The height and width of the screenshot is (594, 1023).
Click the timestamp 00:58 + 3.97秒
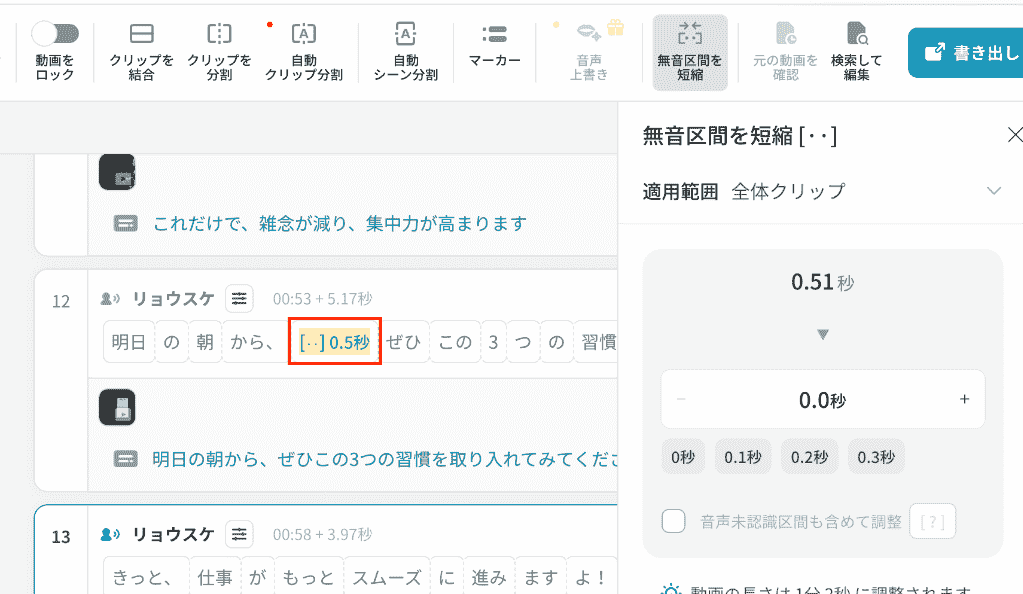click(x=322, y=535)
